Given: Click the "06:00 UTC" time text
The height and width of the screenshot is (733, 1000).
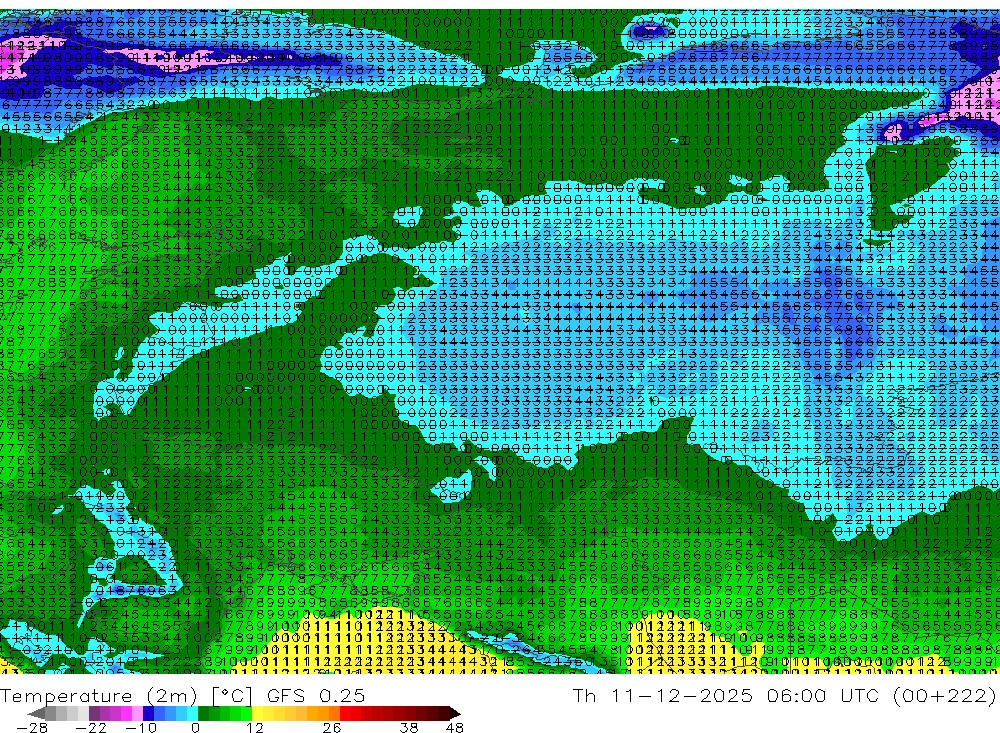Looking at the screenshot, I should [825, 695].
